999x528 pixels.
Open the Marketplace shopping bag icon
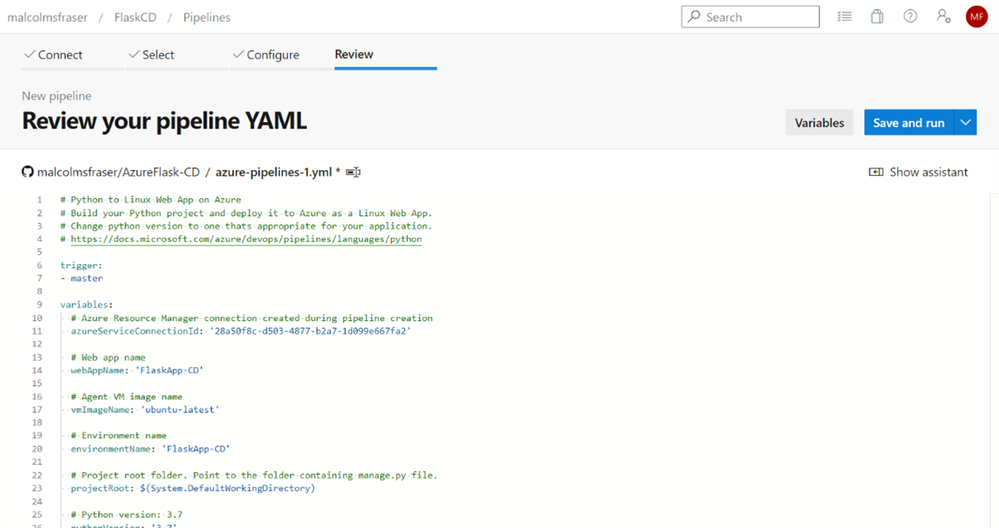coord(877,17)
